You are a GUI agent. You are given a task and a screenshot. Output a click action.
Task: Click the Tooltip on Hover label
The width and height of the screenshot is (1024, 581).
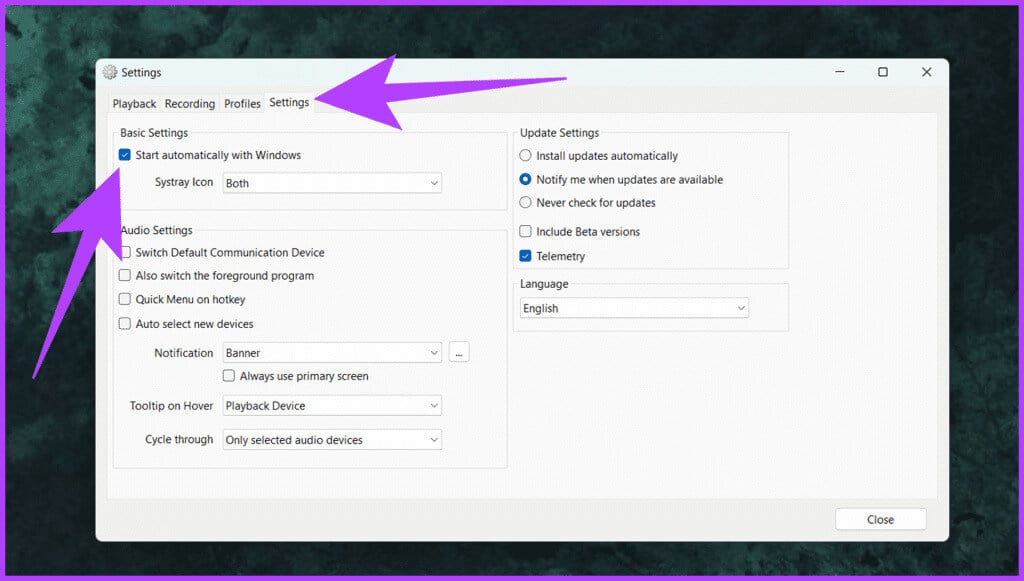[171, 405]
